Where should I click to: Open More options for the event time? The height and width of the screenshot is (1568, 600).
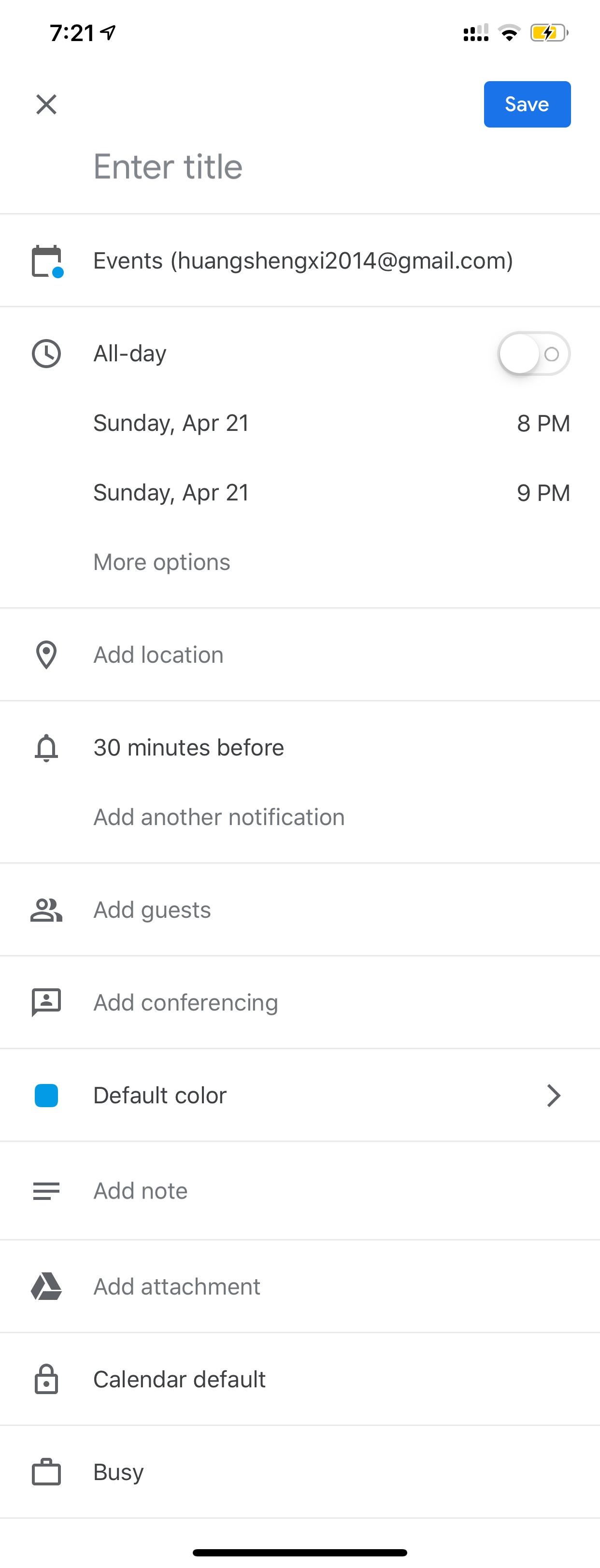162,562
